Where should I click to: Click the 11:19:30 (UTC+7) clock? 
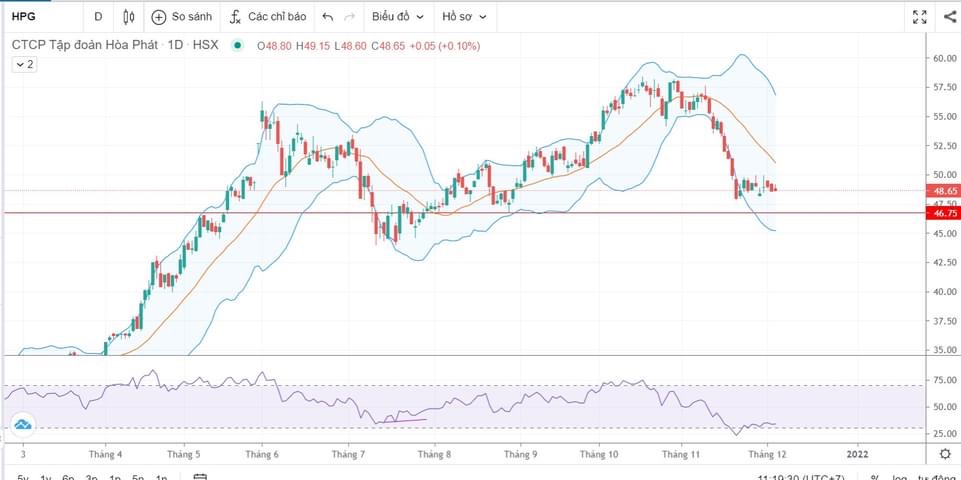point(800,477)
